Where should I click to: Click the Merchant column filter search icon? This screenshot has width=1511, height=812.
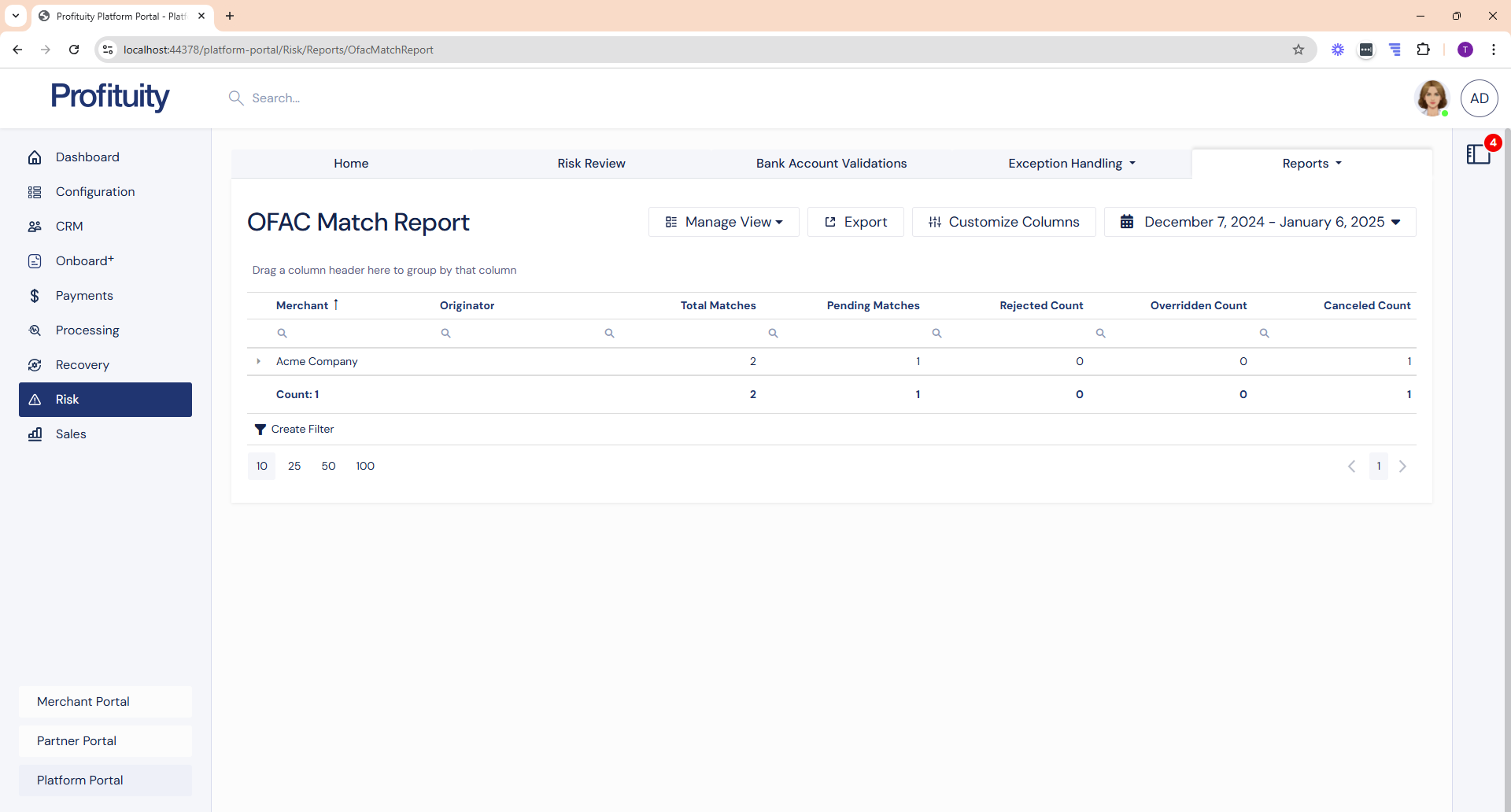pos(282,334)
